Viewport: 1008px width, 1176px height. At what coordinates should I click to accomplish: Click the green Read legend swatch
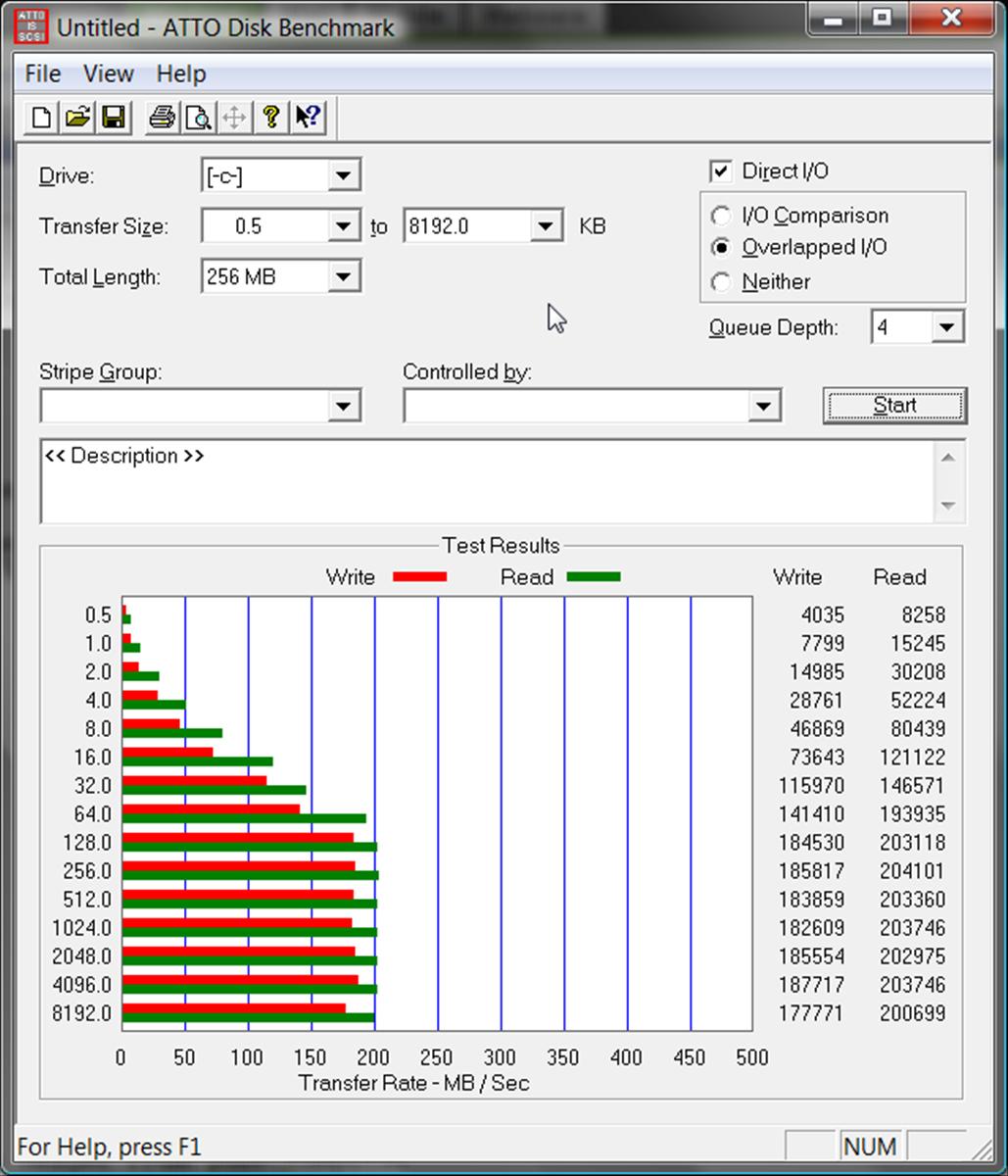(594, 577)
